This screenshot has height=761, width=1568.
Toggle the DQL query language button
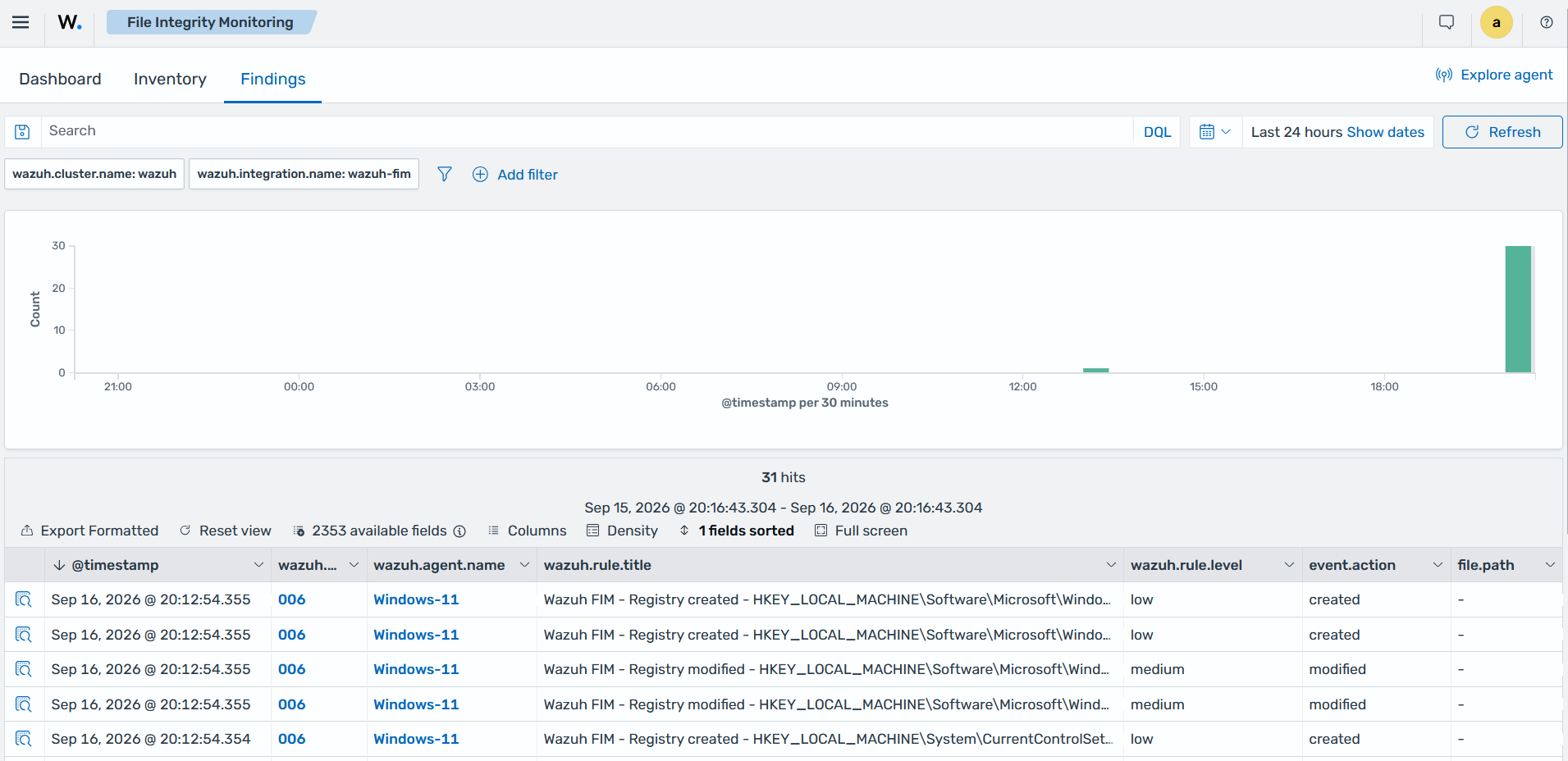(1157, 132)
